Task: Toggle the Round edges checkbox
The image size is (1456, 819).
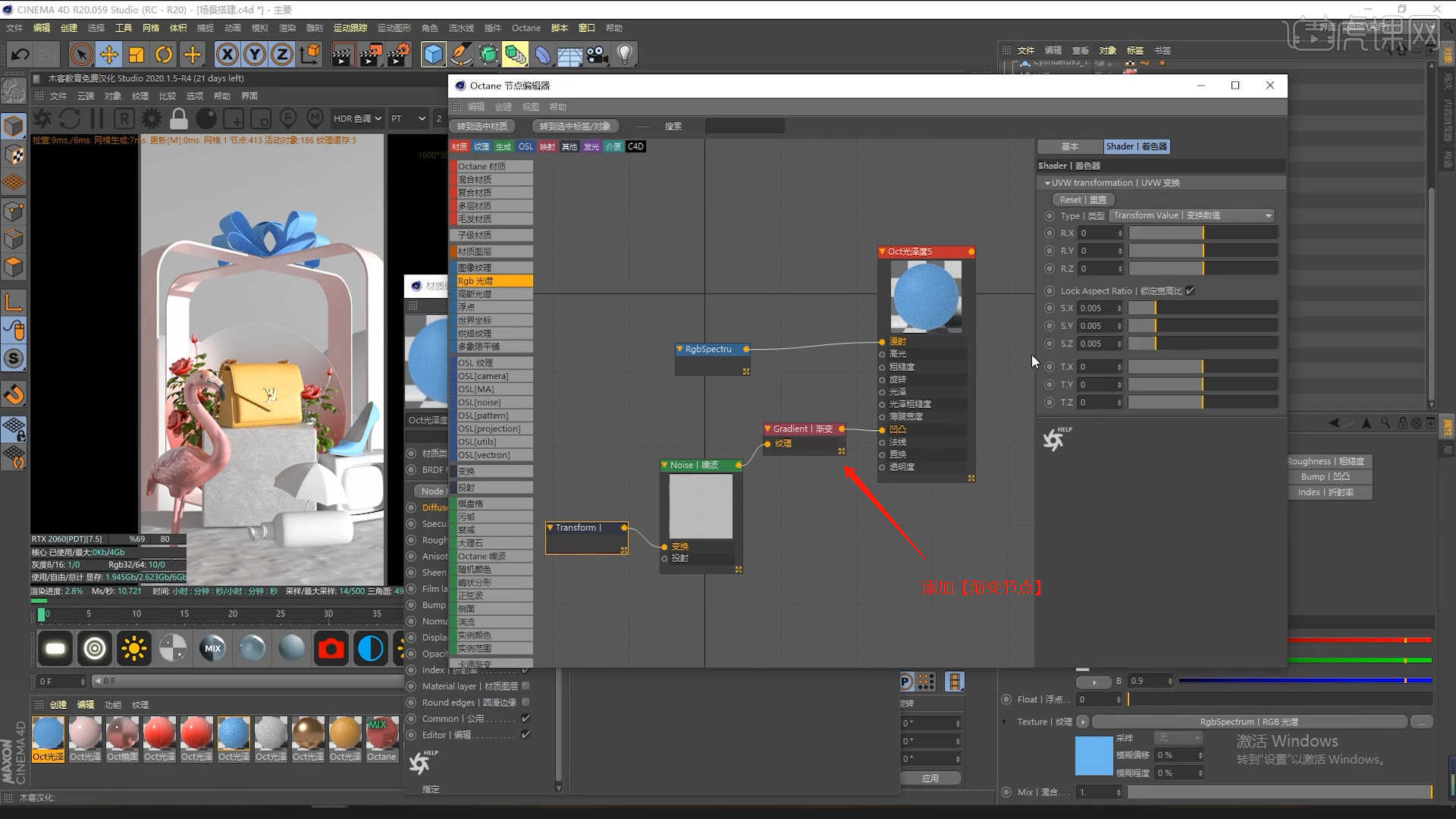Action: pyautogui.click(x=526, y=702)
